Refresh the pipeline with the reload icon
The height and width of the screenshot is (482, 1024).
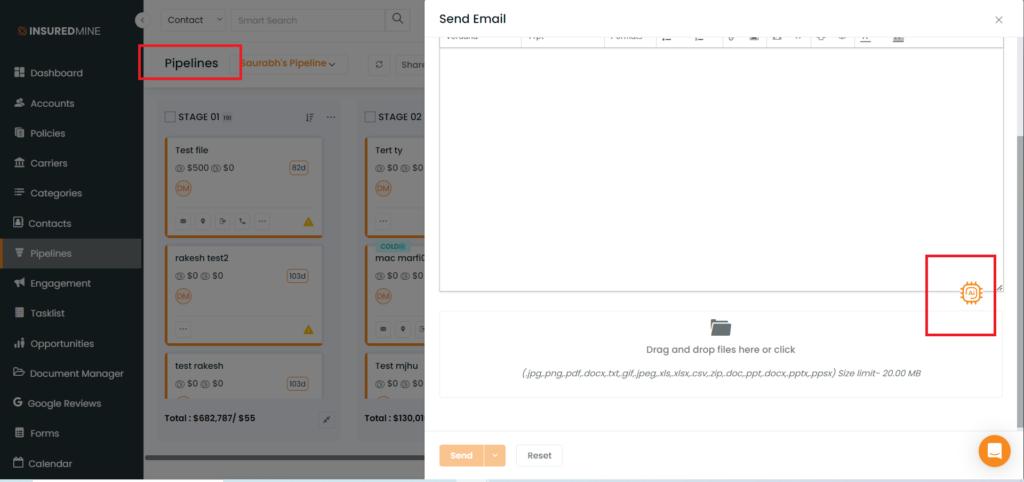click(x=380, y=64)
